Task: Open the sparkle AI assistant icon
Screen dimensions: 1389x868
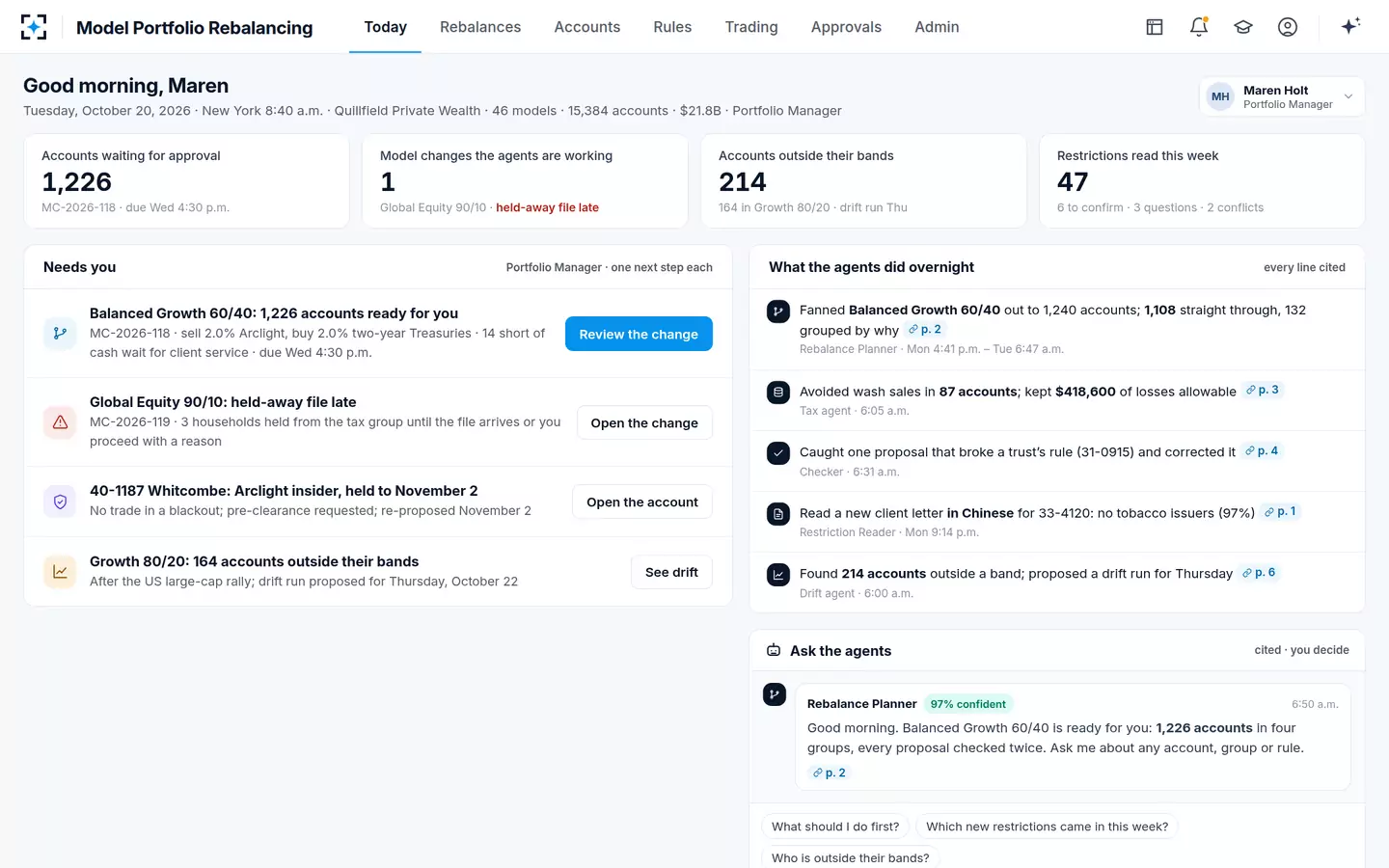Action: (1350, 26)
